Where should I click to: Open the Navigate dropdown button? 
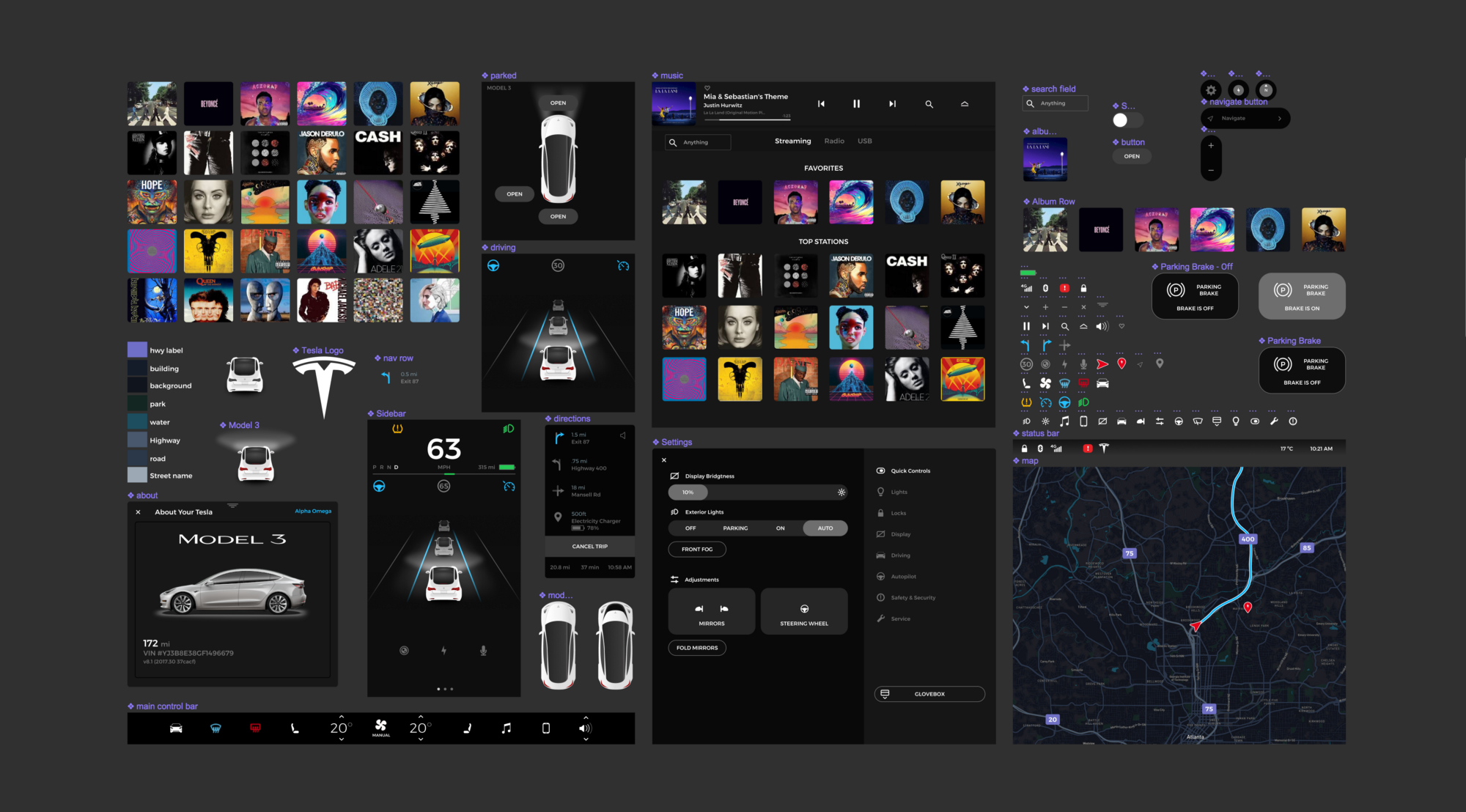pos(1245,118)
